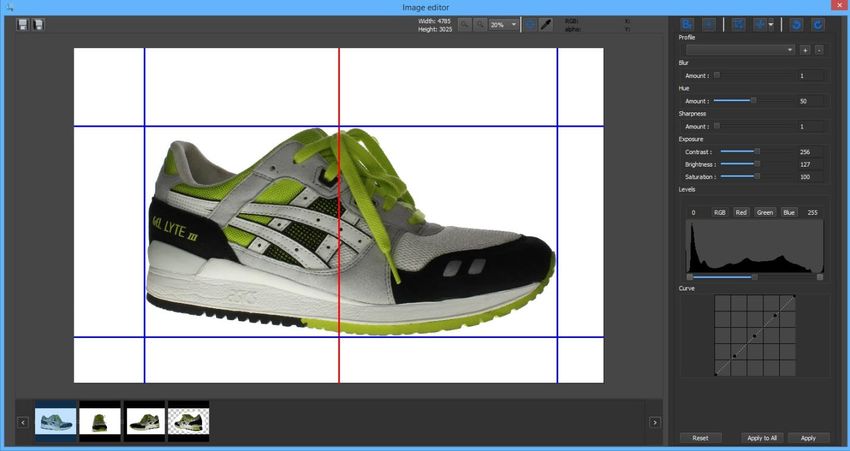
Task: Click the Brightness slider handle
Action: coord(757,164)
